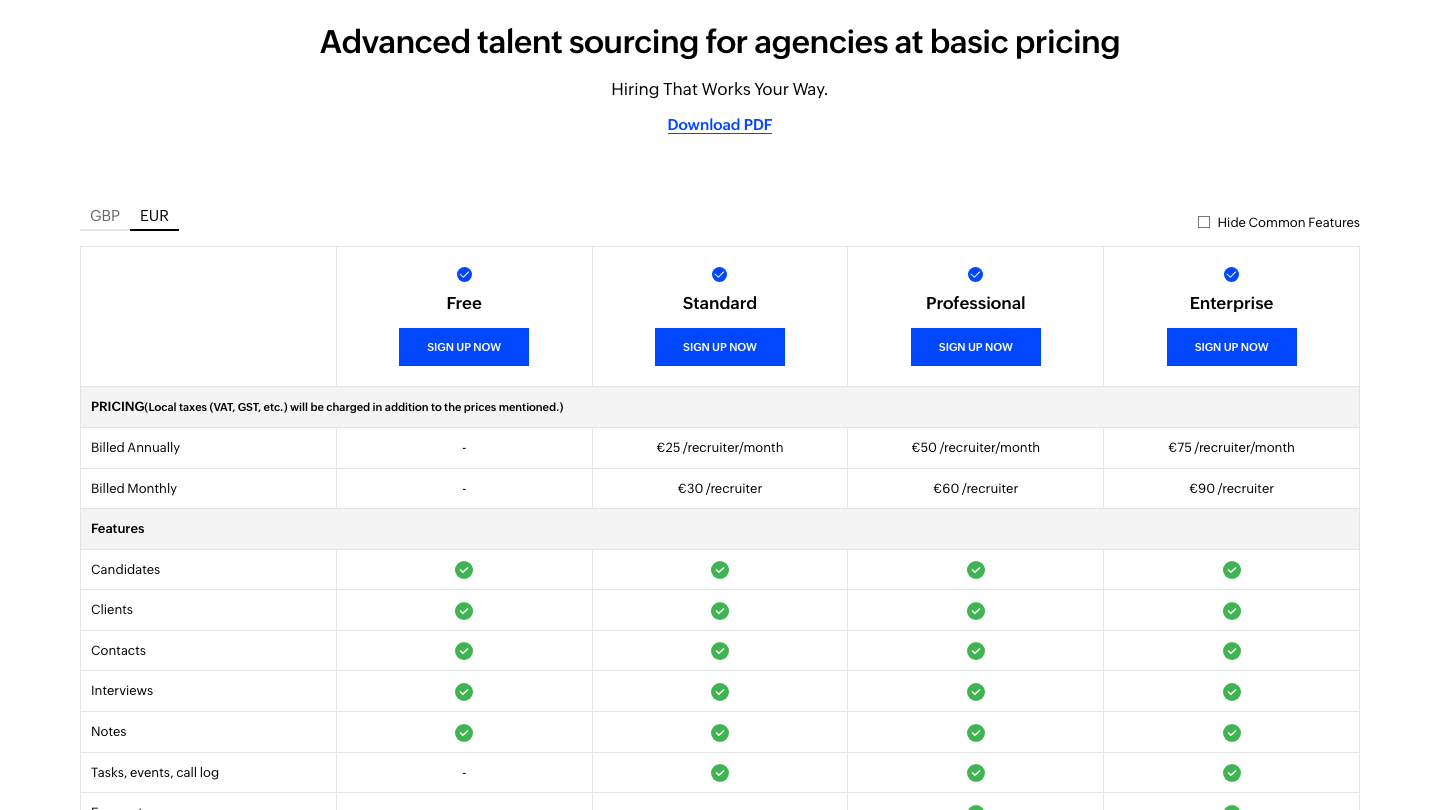Click the Billed Monthly row label
This screenshot has height=810, width=1440.
pos(134,489)
